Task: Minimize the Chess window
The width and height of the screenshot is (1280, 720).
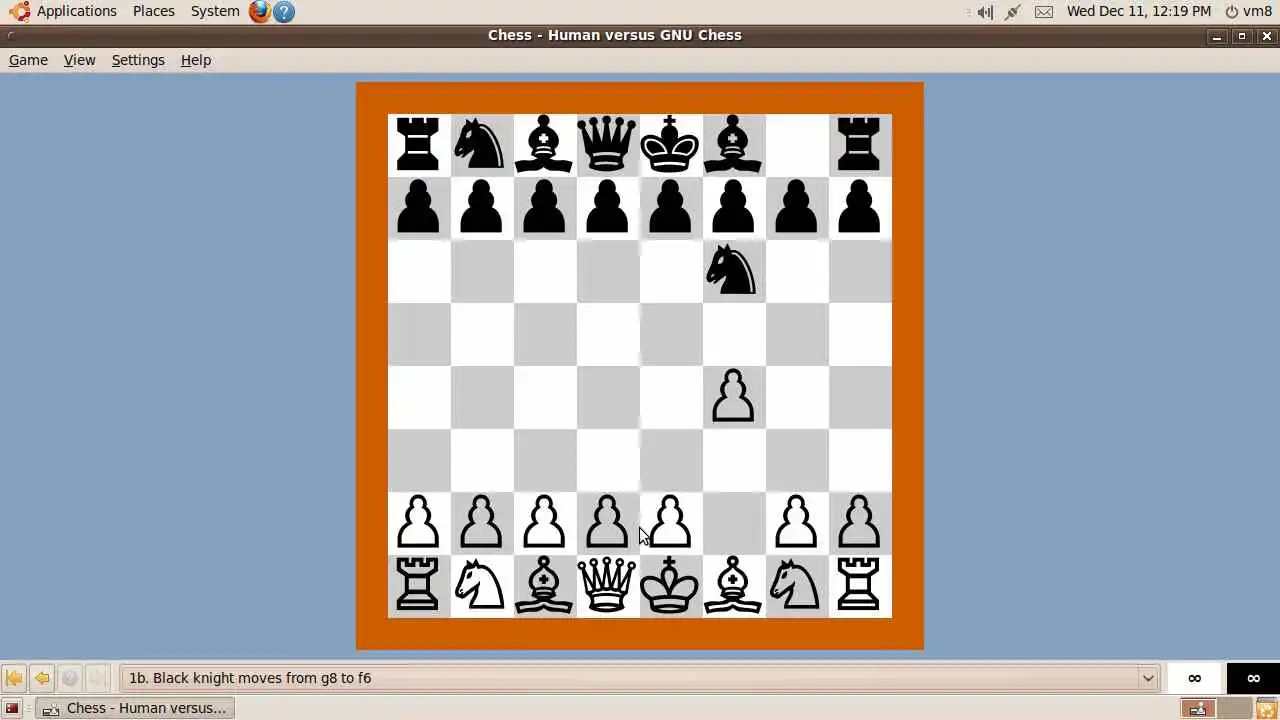Action: (1217, 36)
